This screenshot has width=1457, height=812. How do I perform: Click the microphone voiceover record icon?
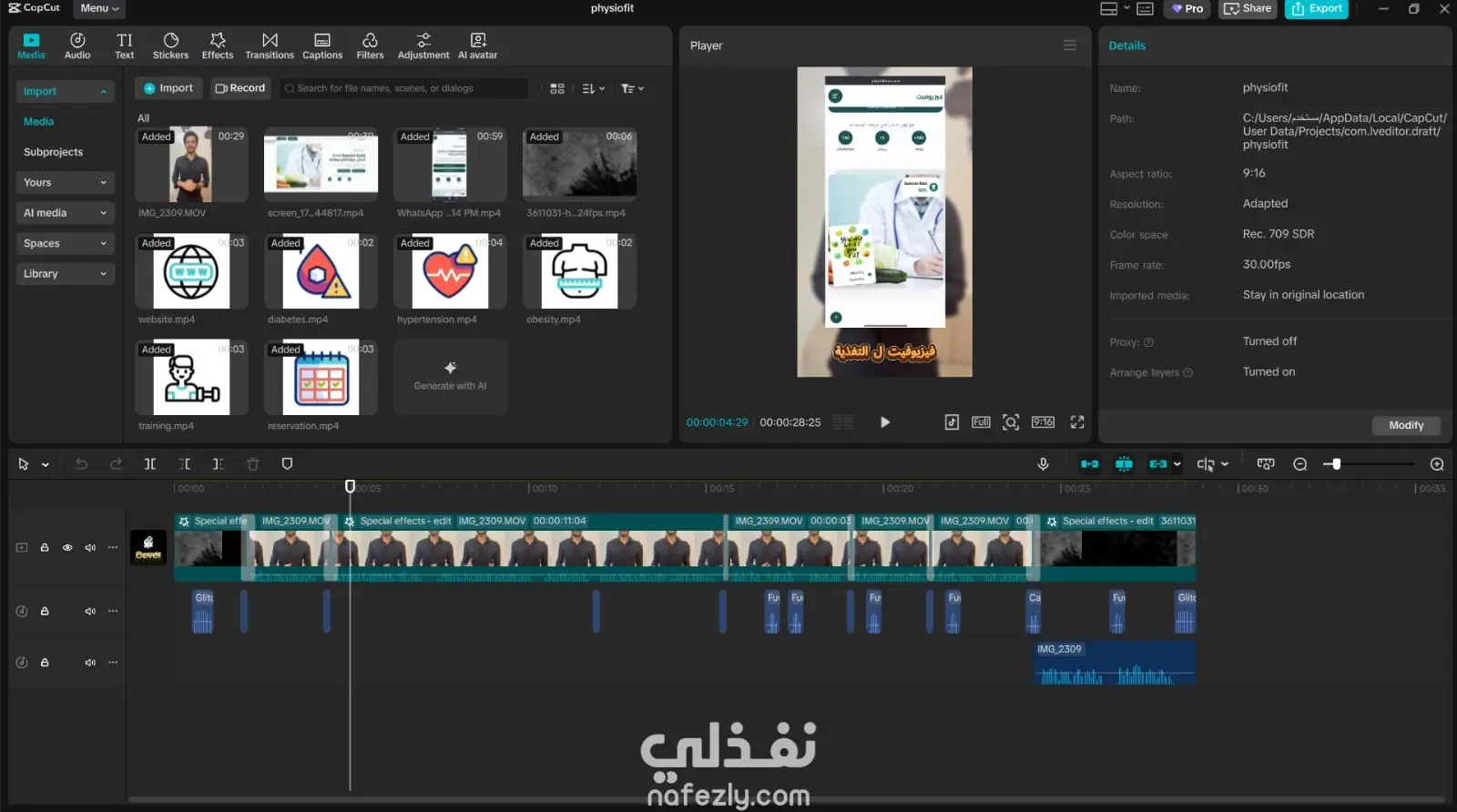pos(1044,464)
